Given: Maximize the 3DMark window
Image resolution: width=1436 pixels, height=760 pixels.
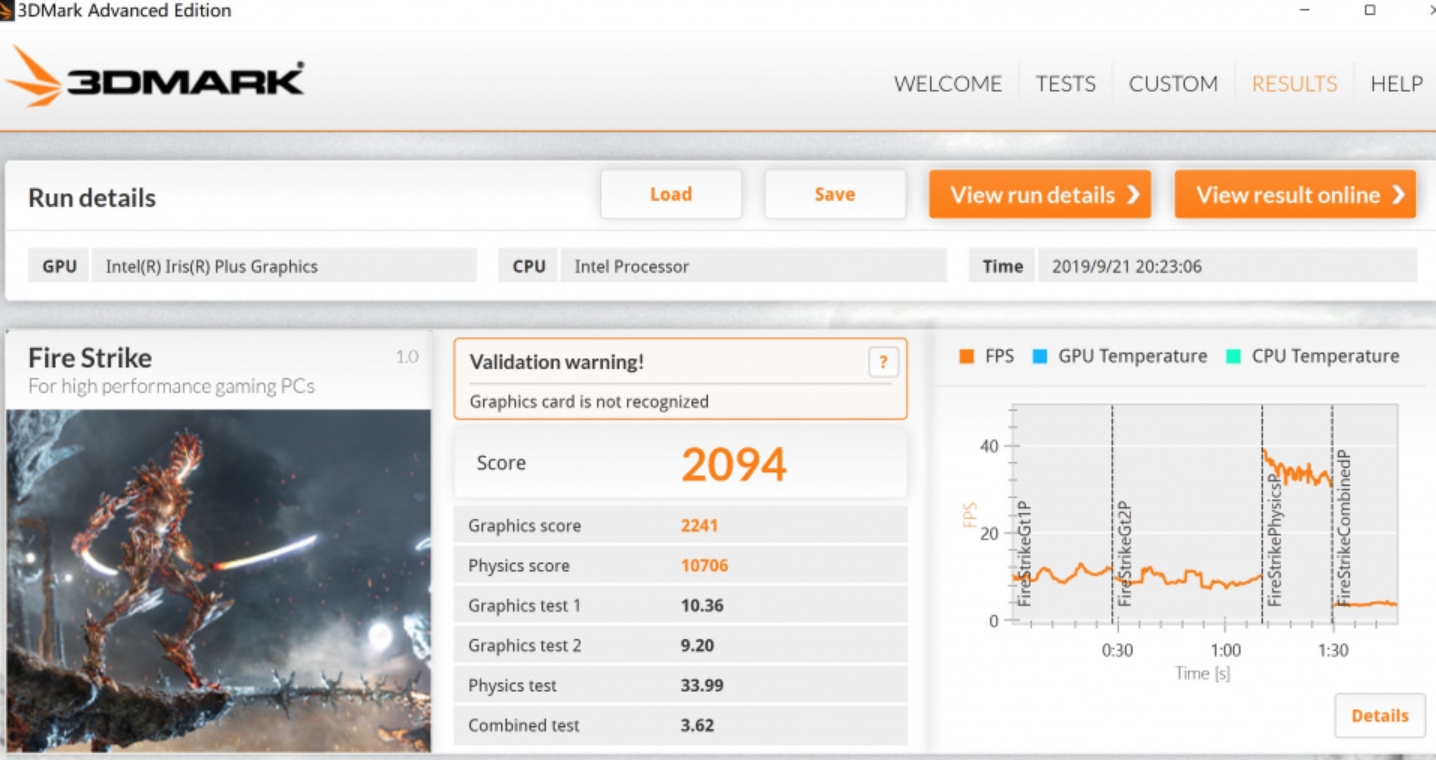Looking at the screenshot, I should (1370, 10).
